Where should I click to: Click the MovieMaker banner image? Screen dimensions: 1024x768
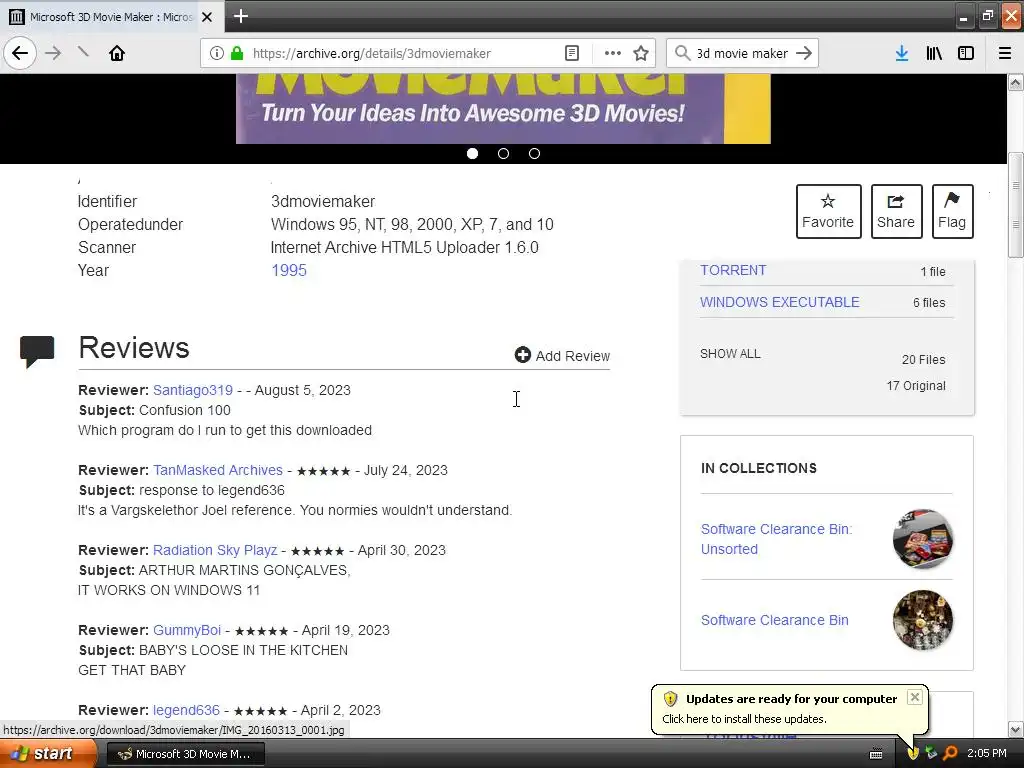[x=503, y=108]
